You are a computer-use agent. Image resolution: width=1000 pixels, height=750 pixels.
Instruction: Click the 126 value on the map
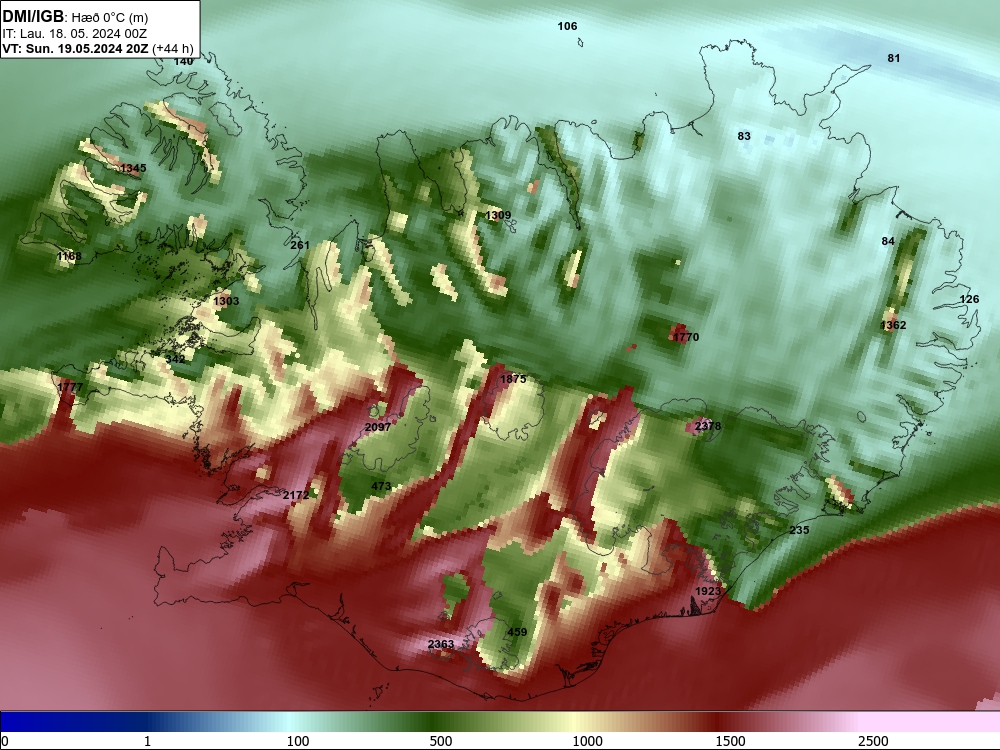[x=969, y=299]
